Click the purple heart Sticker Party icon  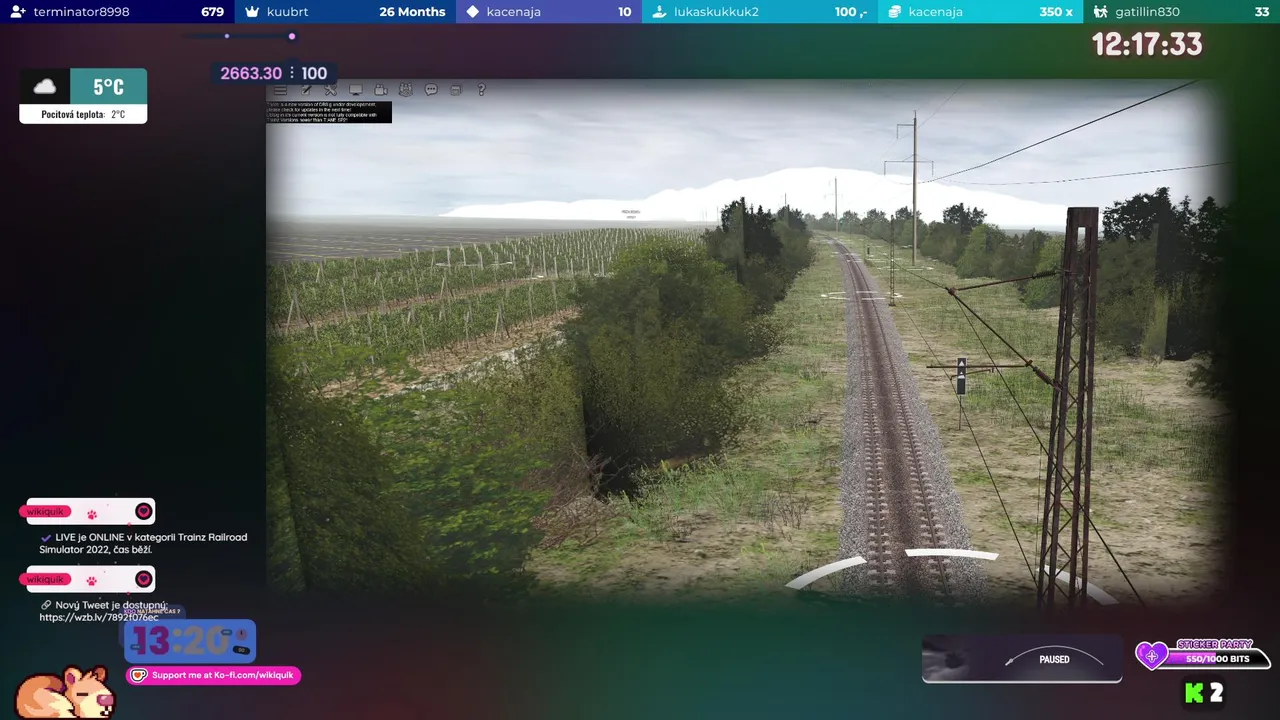coord(1151,656)
